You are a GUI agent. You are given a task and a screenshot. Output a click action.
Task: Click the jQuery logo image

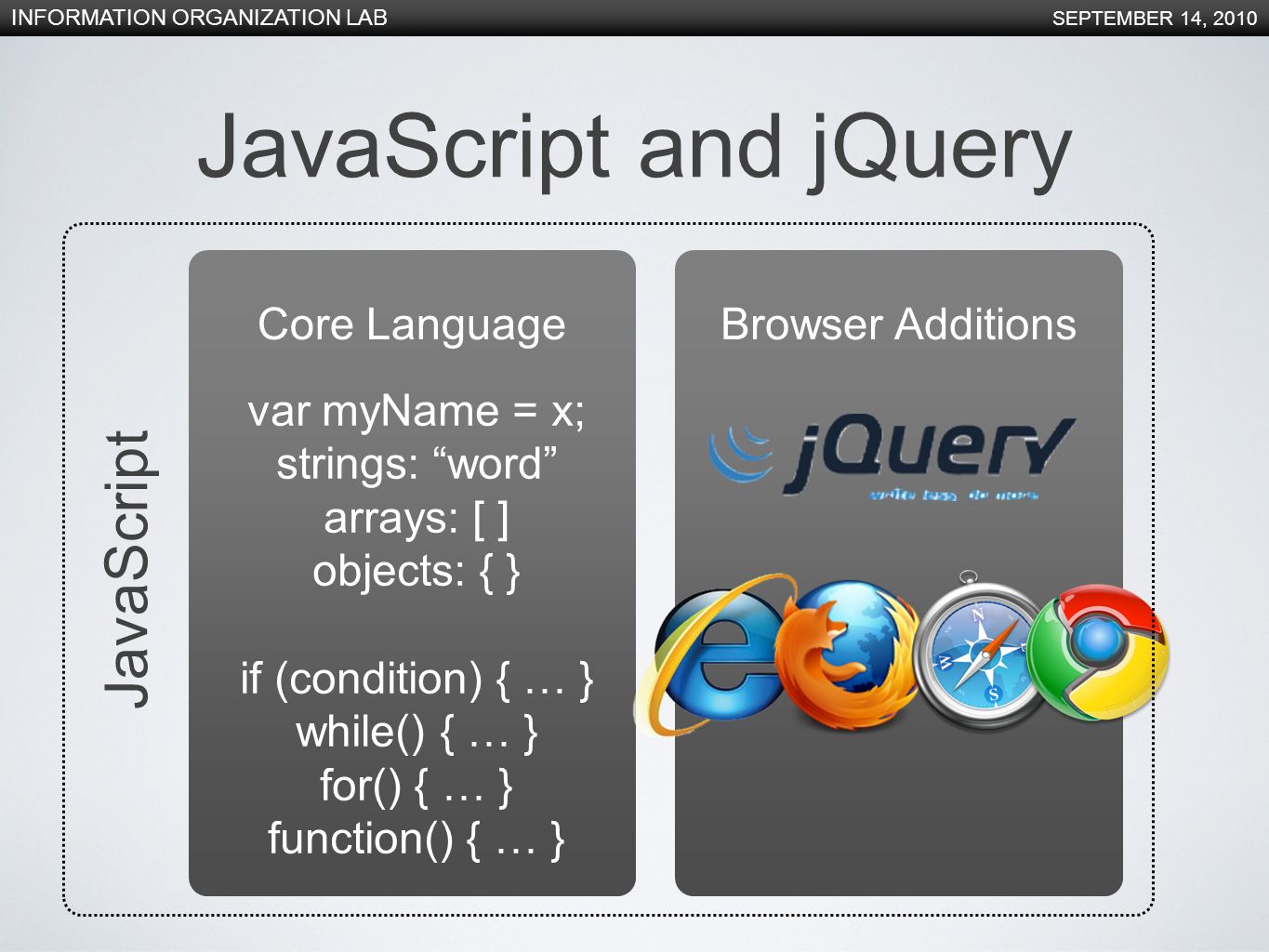[x=892, y=457]
